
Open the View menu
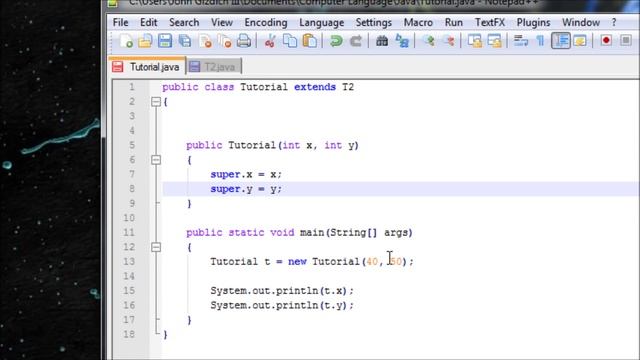(222, 22)
